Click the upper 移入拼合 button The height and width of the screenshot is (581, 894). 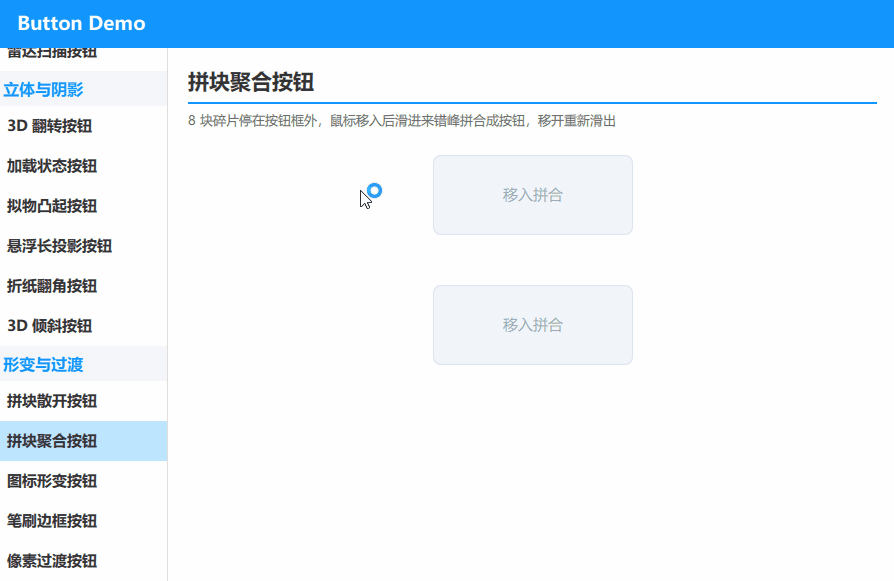coord(533,195)
